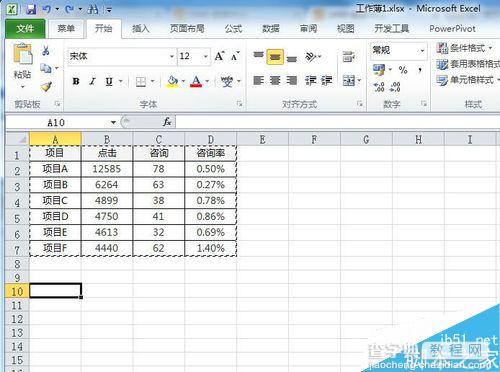Select cell containing 12585

[107, 169]
